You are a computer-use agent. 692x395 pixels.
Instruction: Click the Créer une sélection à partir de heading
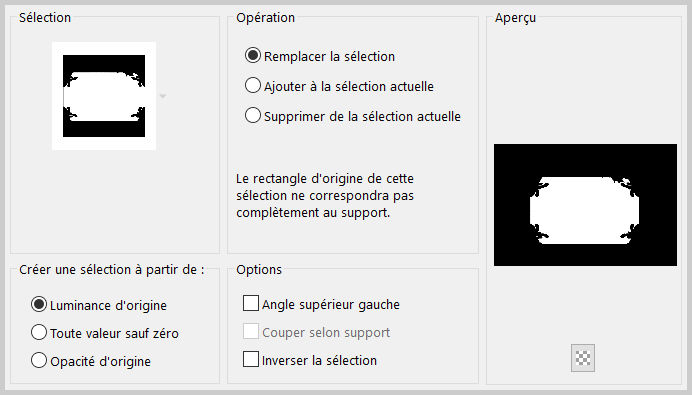[112, 270]
